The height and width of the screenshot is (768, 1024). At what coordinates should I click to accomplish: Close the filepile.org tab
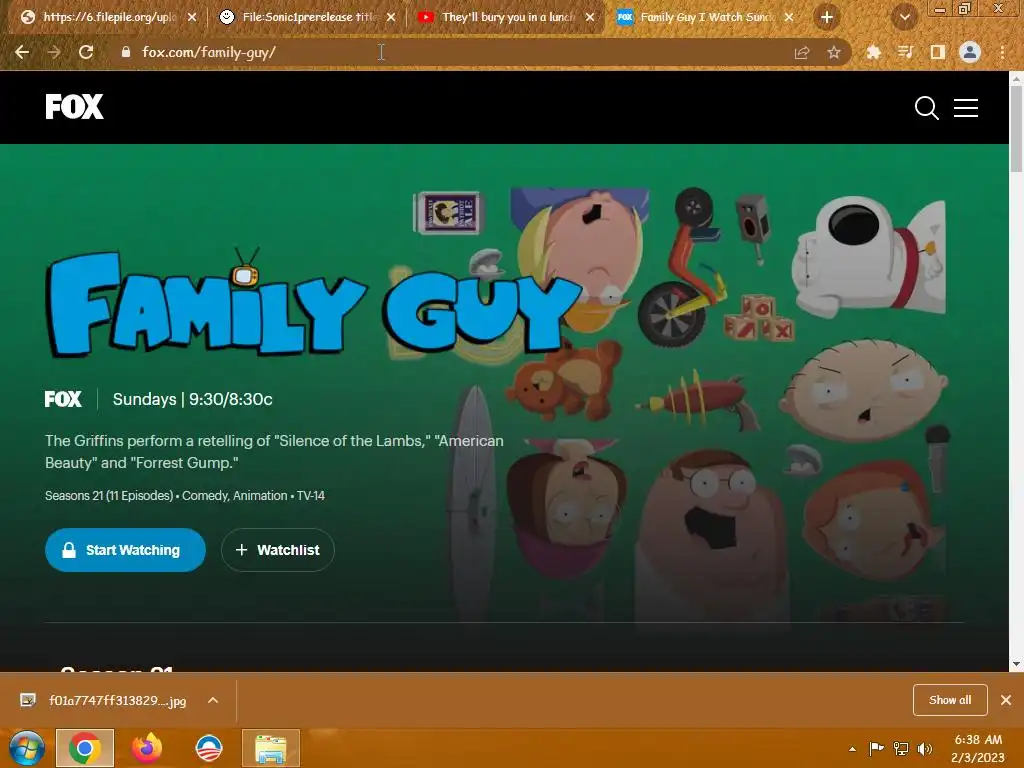tap(192, 17)
